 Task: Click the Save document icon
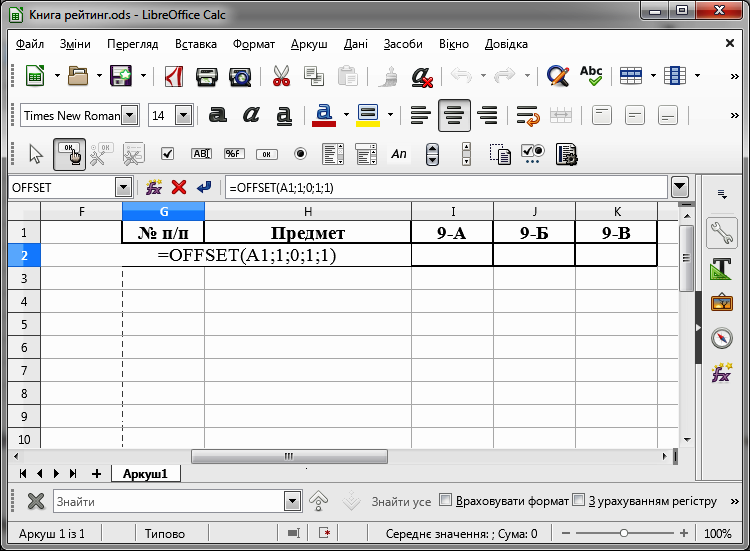pyautogui.click(x=121, y=76)
